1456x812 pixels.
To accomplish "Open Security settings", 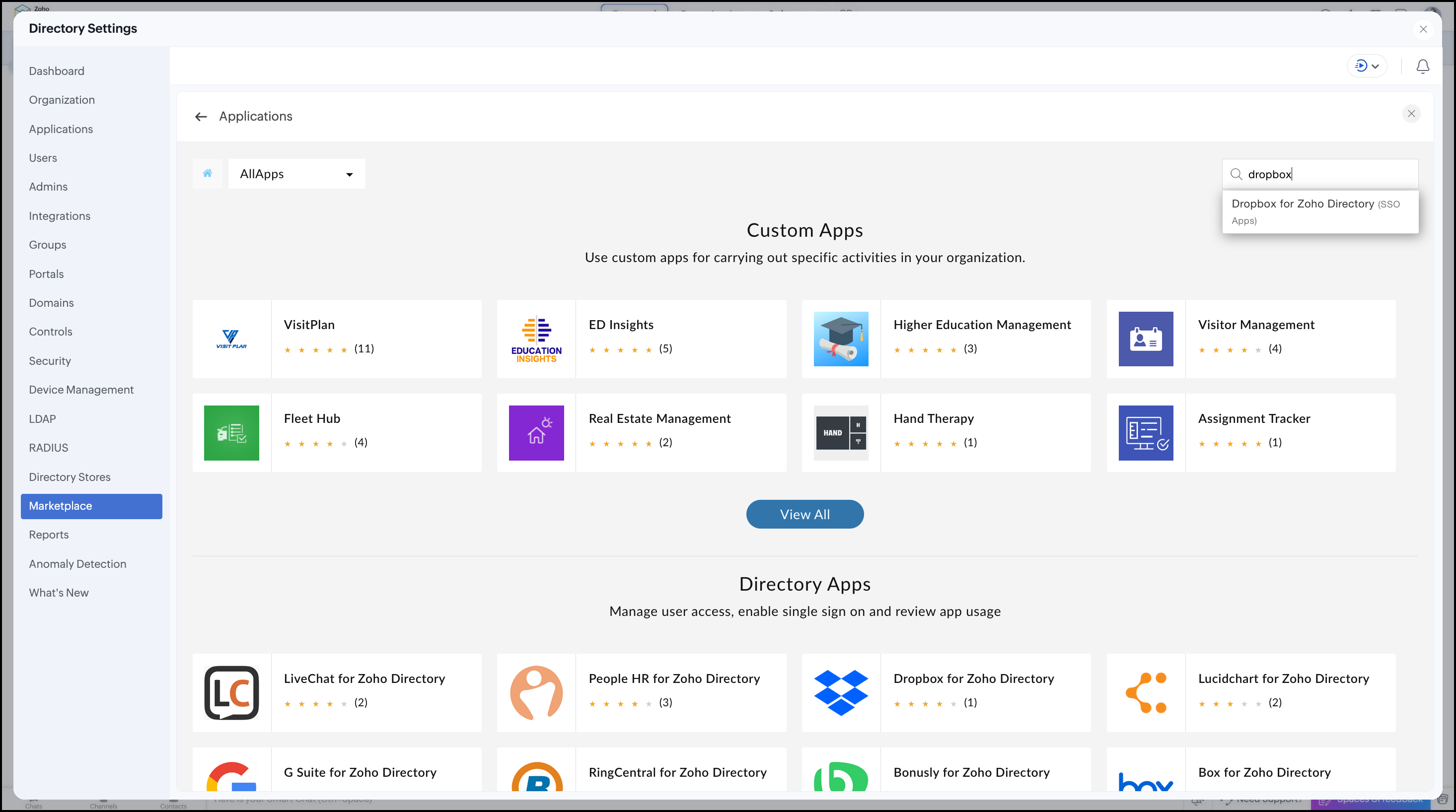I will (50, 361).
